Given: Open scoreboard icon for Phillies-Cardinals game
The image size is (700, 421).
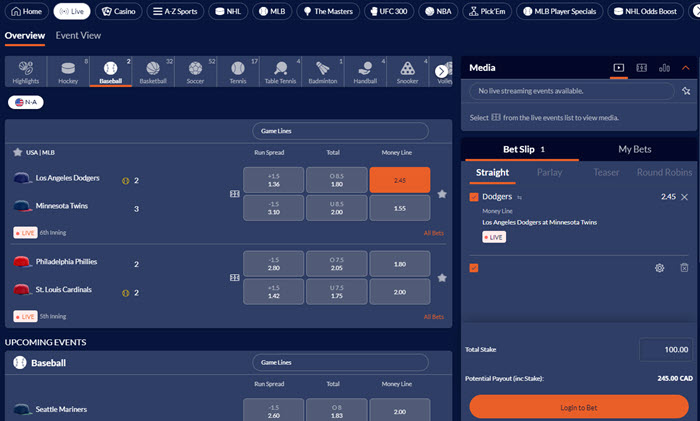Looking at the screenshot, I should click(x=235, y=278).
